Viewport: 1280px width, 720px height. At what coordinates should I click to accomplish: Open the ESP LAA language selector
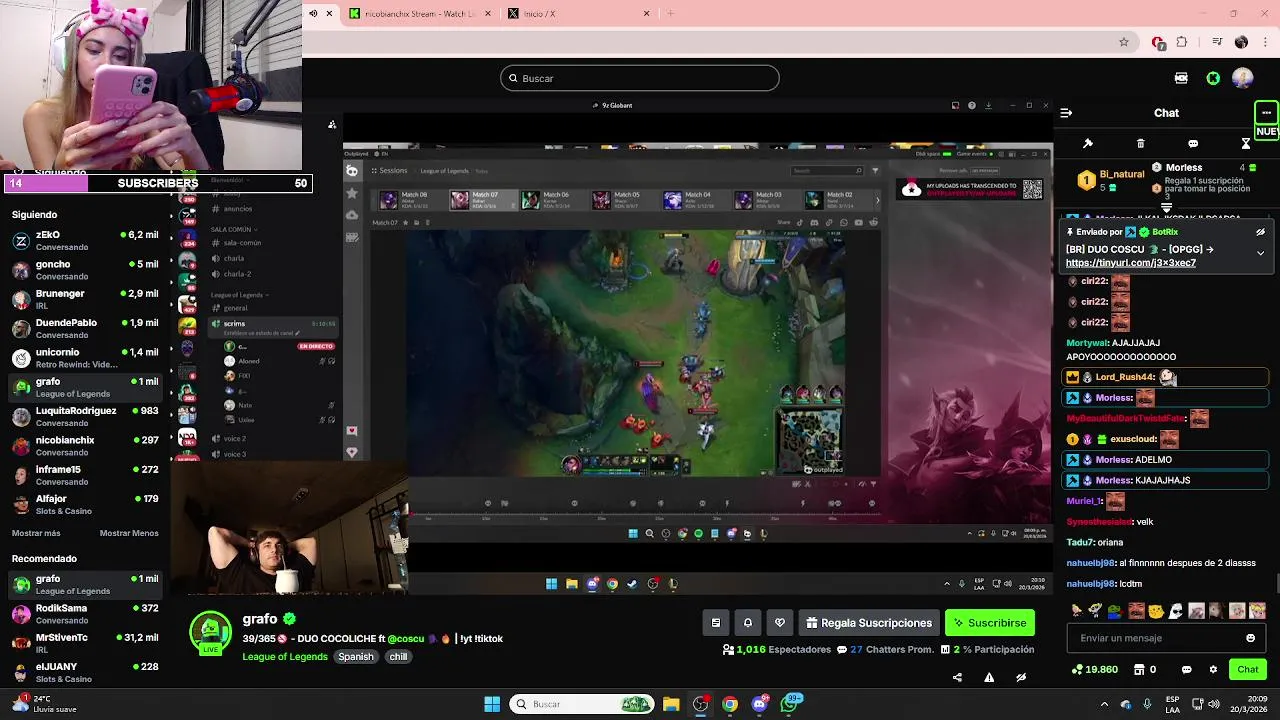(x=1173, y=704)
